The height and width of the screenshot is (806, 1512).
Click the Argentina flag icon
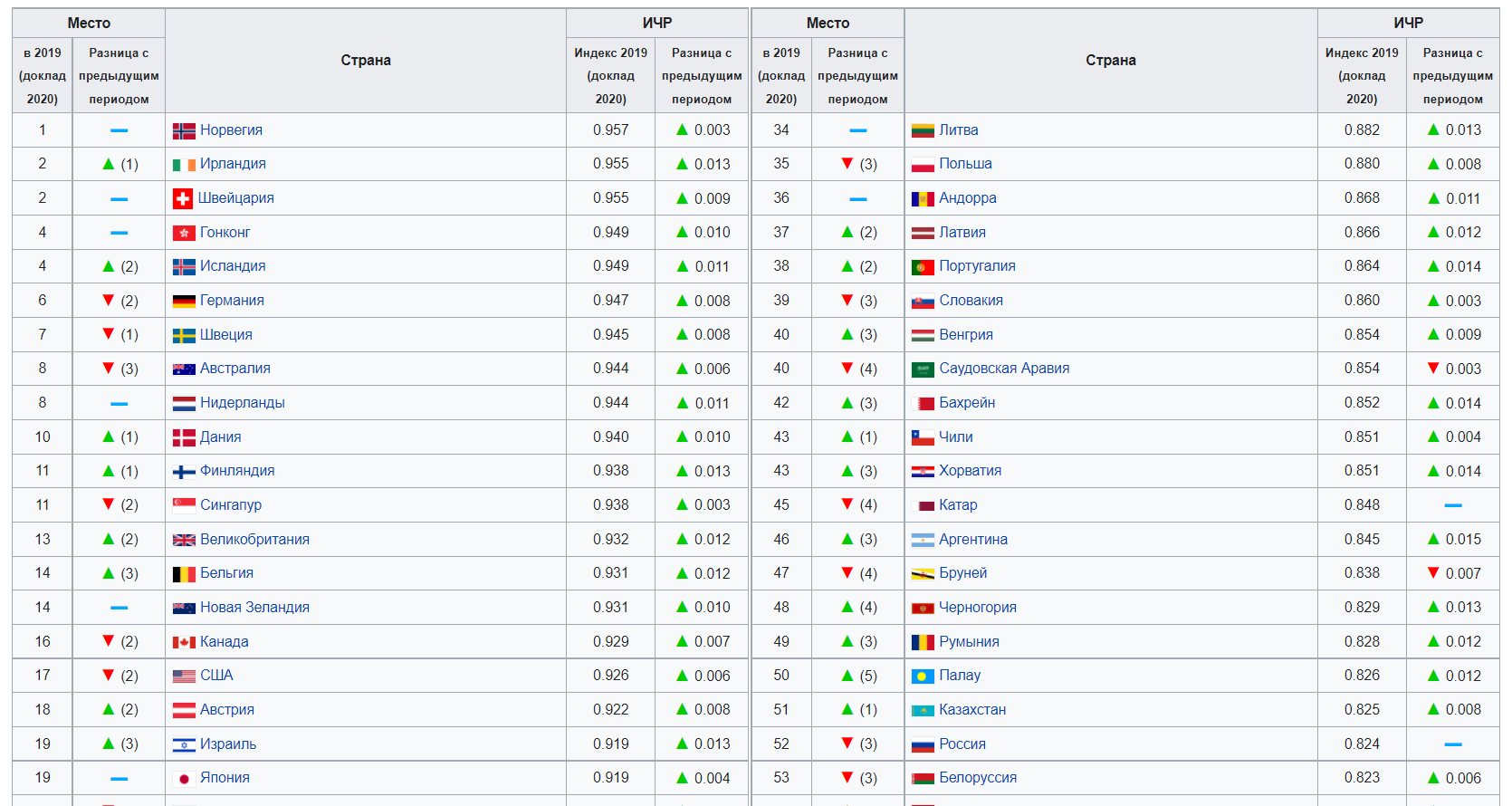pyautogui.click(x=923, y=540)
